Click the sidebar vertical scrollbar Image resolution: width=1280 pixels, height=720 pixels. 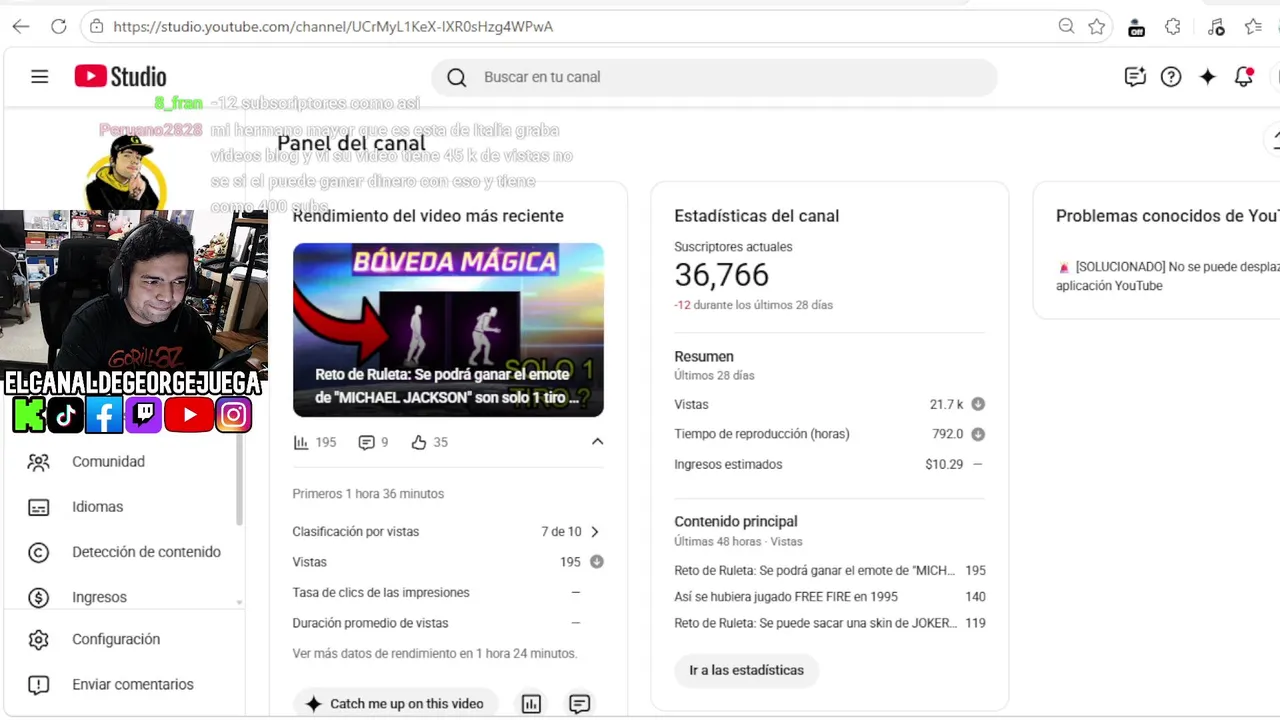239,480
